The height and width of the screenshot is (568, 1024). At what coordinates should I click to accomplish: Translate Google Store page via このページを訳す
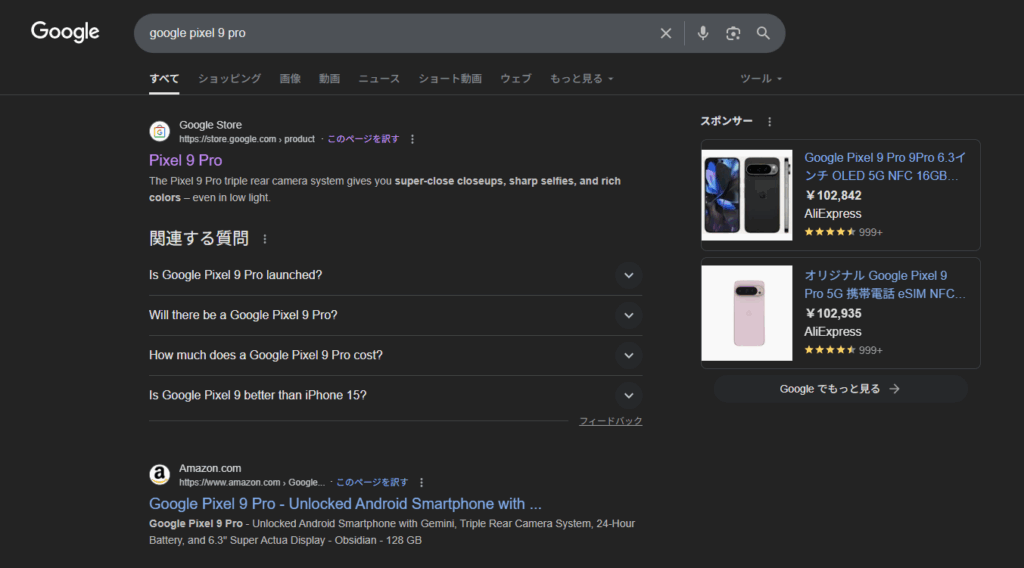pyautogui.click(x=363, y=139)
